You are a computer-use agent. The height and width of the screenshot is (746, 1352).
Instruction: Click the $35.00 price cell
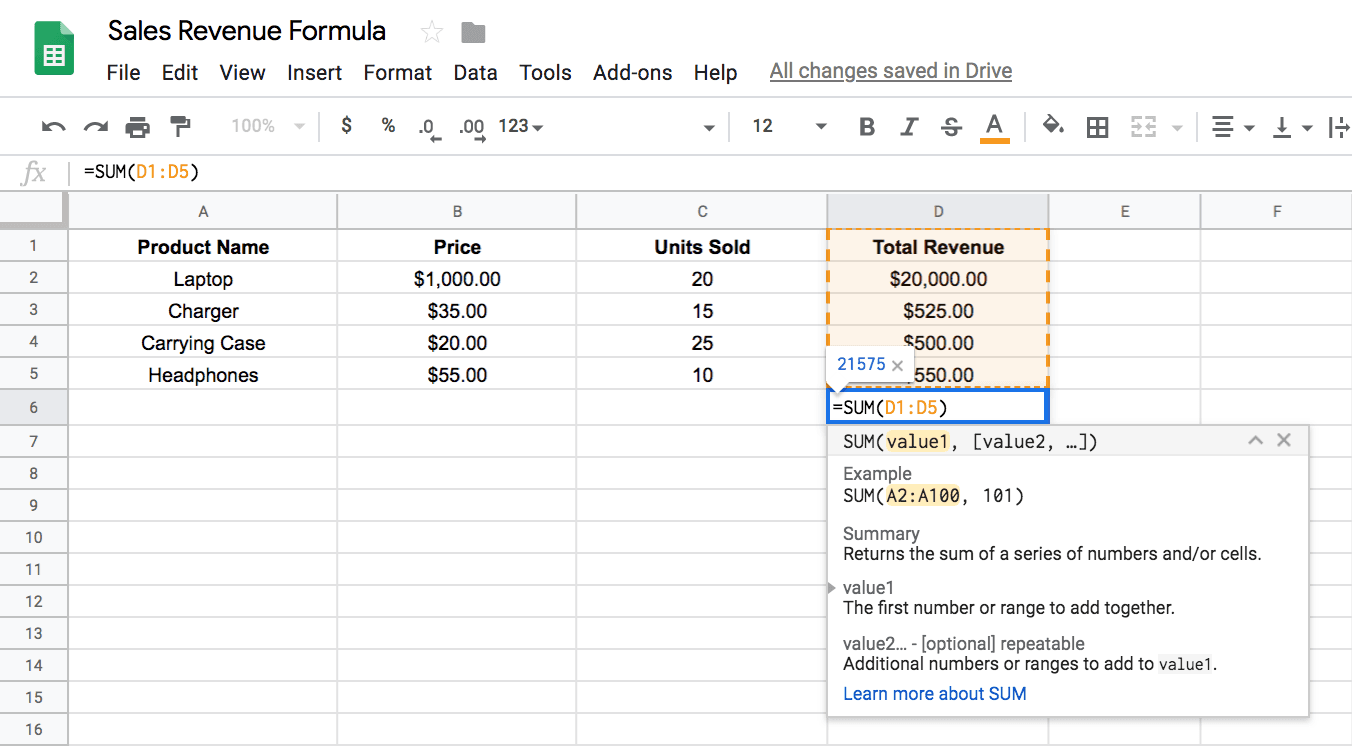click(x=457, y=311)
